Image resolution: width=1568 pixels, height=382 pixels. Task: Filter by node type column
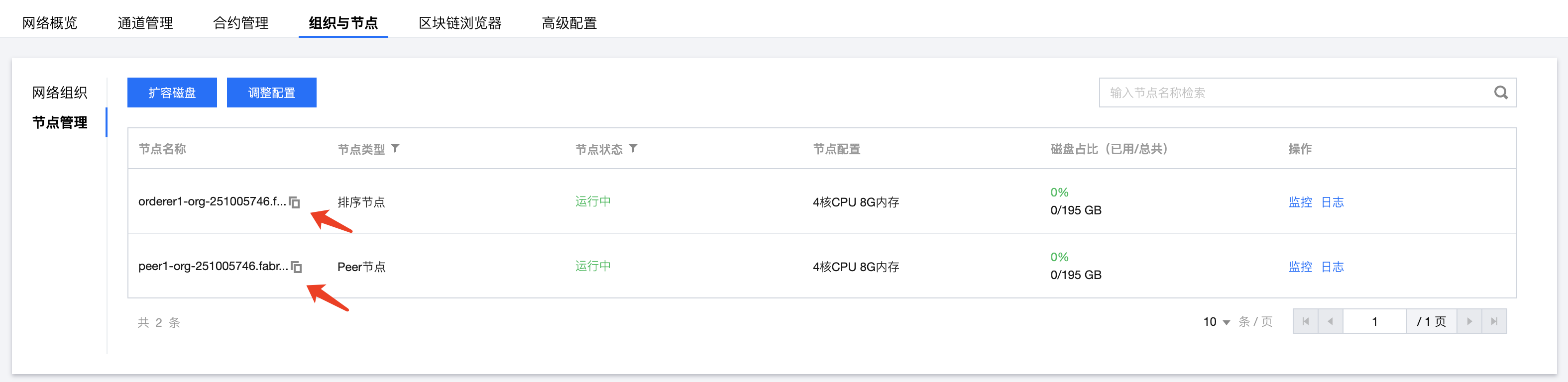(396, 148)
